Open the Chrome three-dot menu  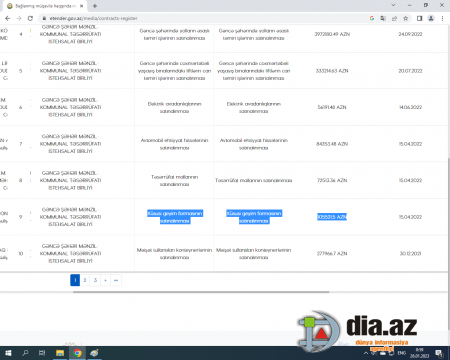click(x=442, y=18)
